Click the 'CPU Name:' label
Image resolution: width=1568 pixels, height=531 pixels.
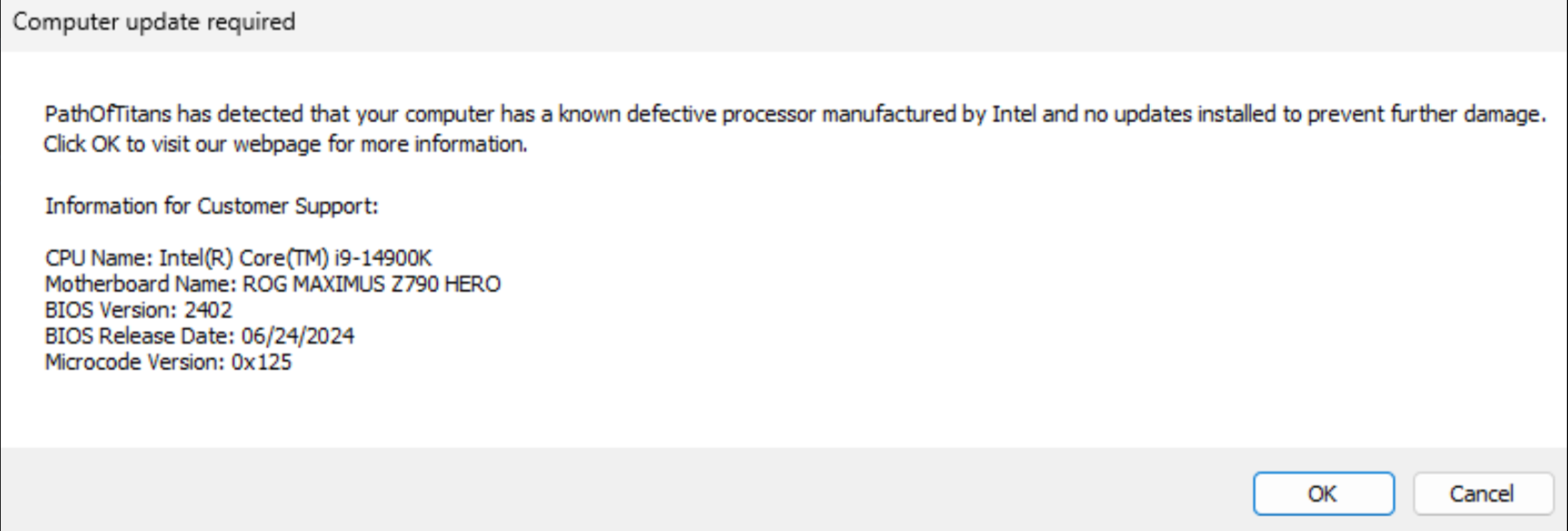(99, 258)
